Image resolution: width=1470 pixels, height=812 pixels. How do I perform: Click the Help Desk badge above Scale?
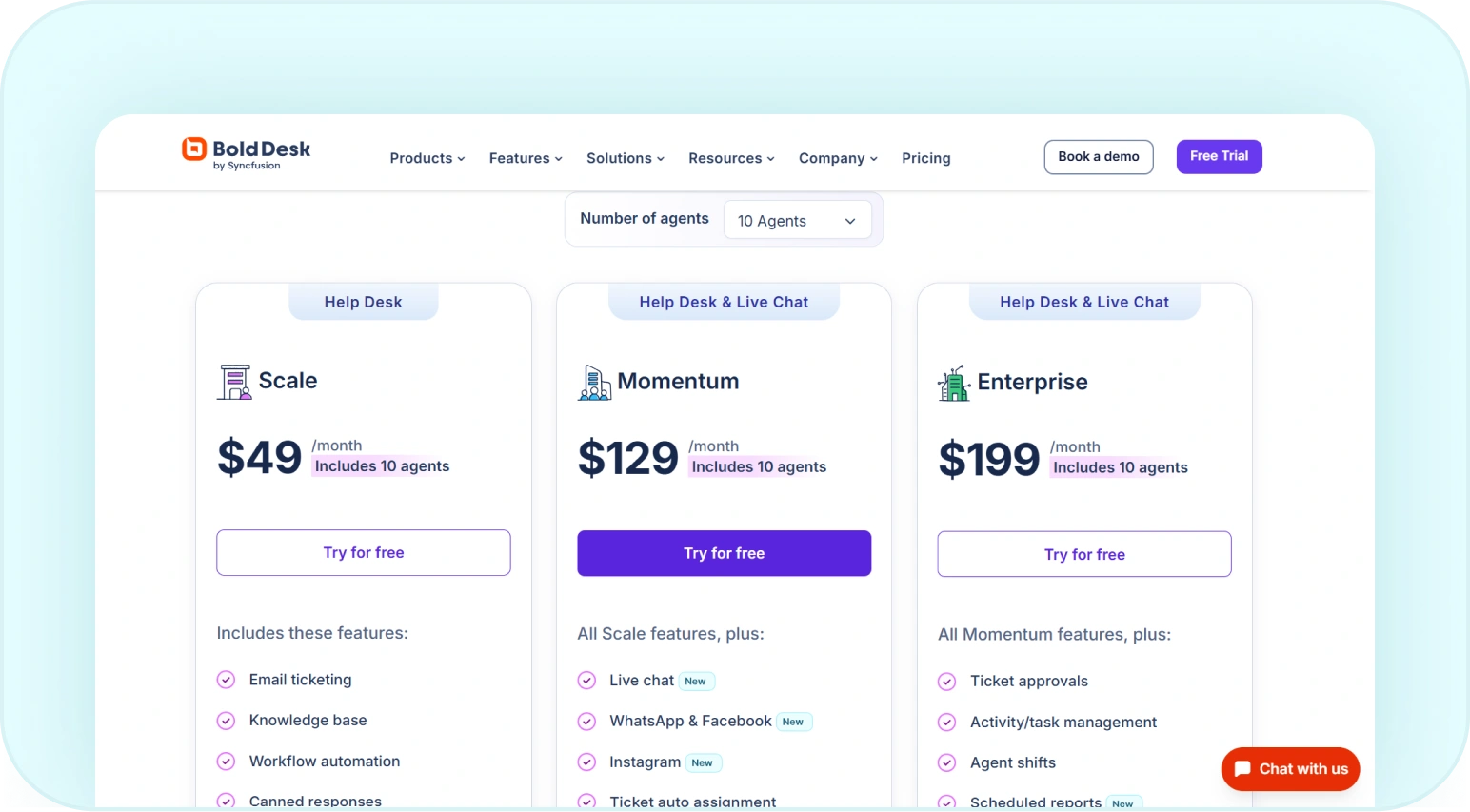click(x=363, y=301)
